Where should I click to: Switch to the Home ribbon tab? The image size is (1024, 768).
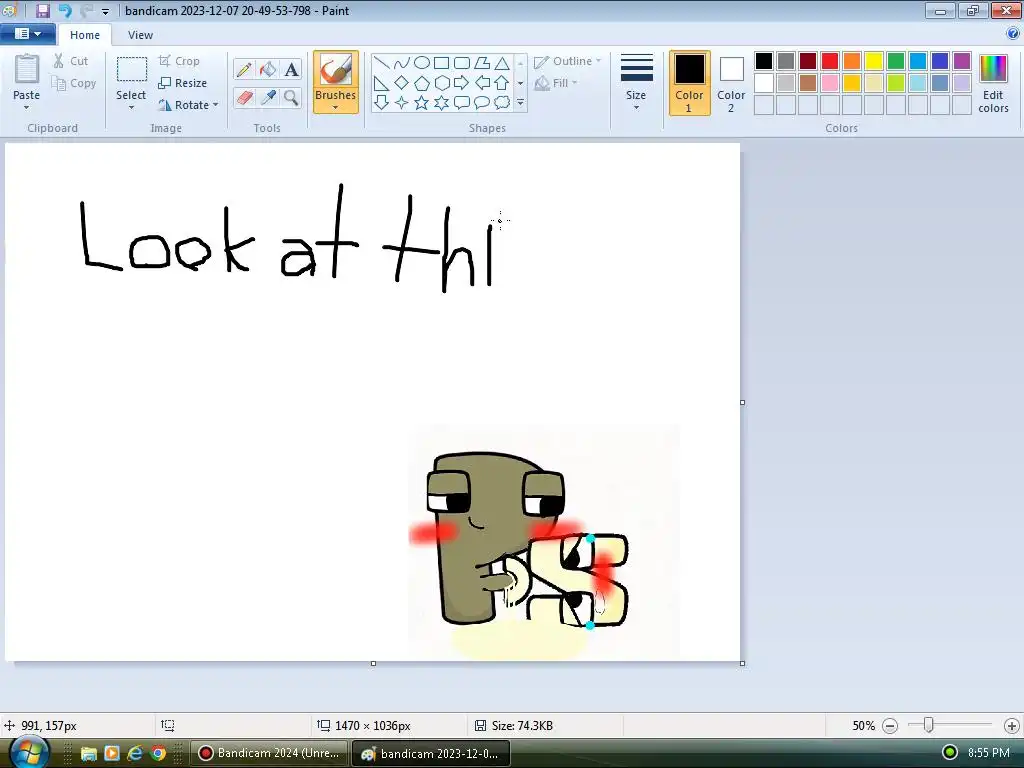pos(85,35)
